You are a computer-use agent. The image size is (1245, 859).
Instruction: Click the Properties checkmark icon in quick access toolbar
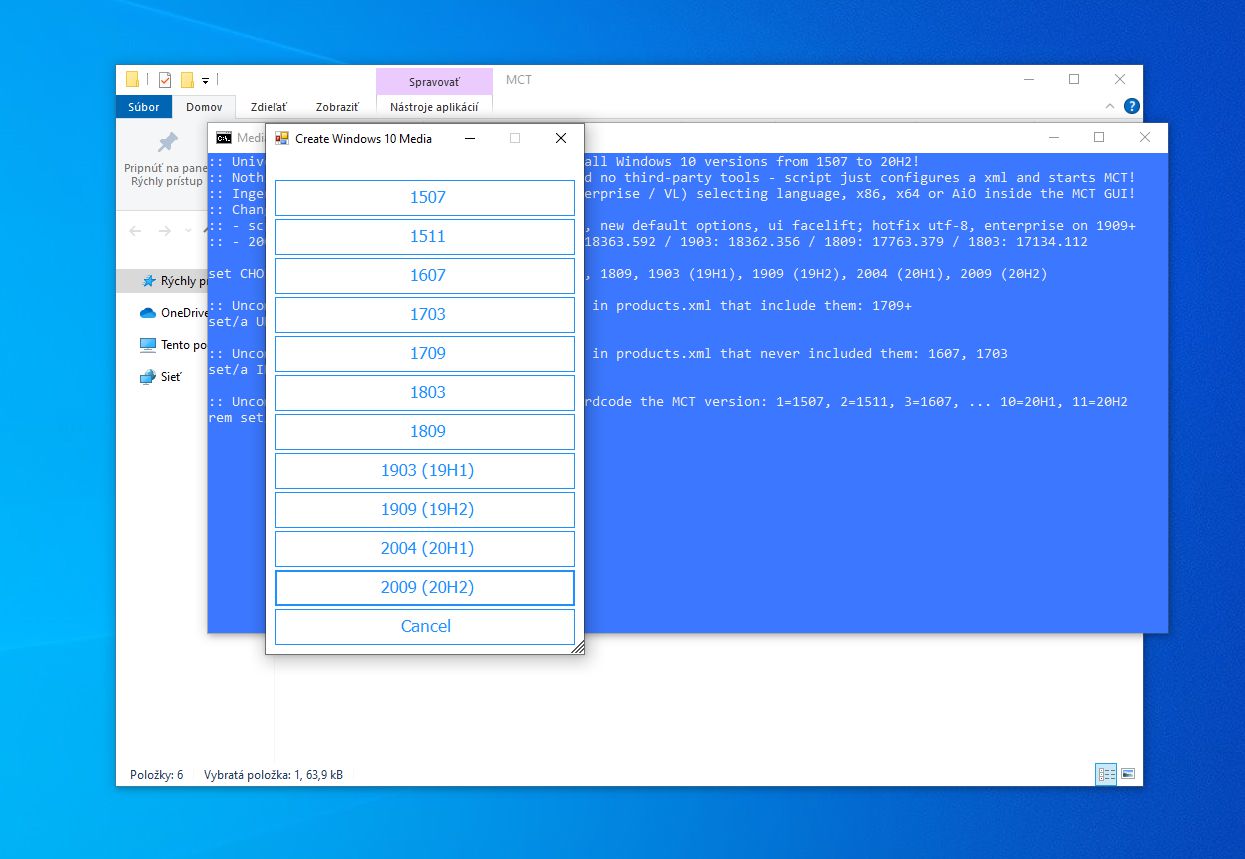(x=165, y=80)
